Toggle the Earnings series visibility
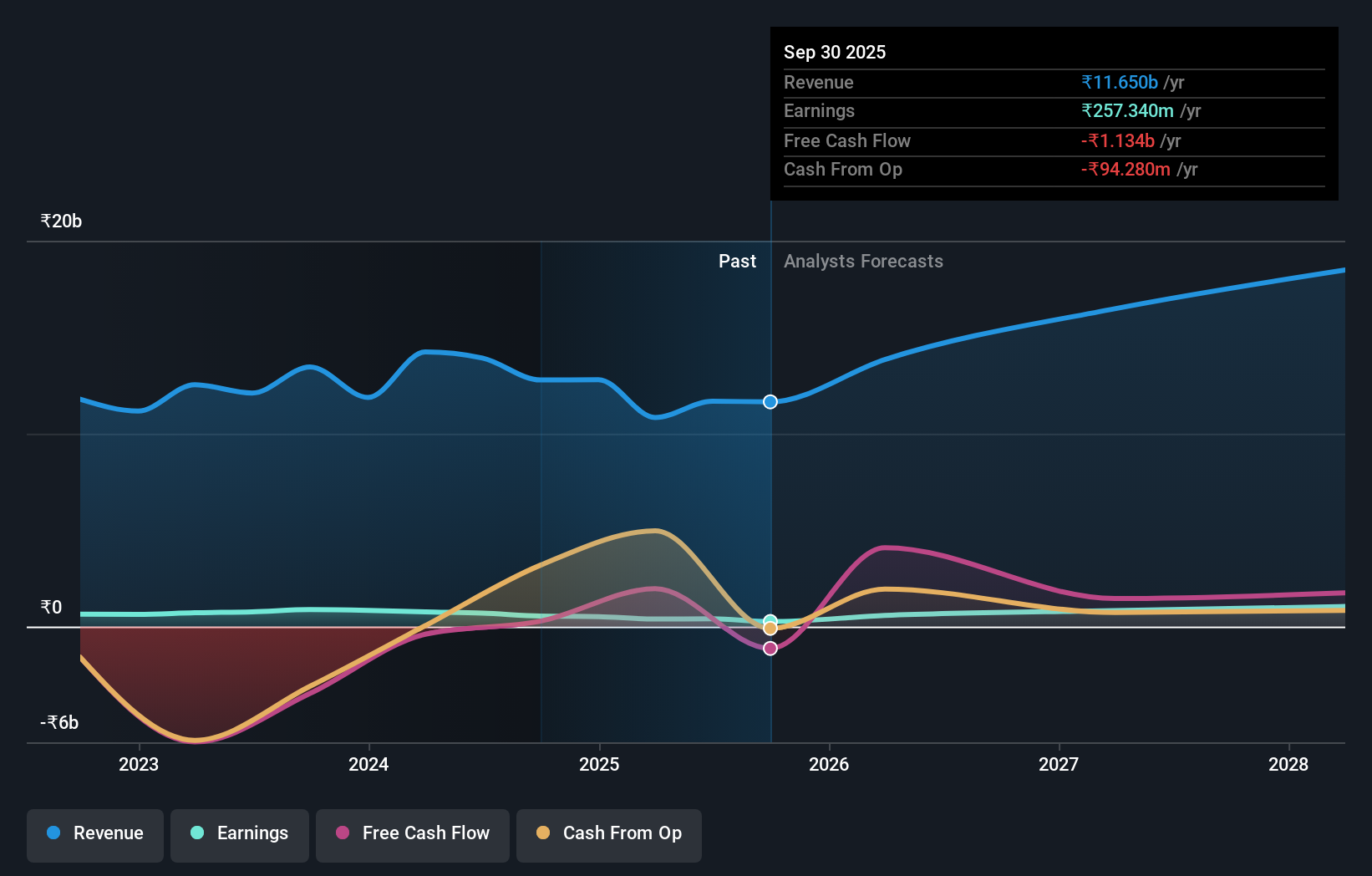Image resolution: width=1372 pixels, height=876 pixels. click(239, 833)
